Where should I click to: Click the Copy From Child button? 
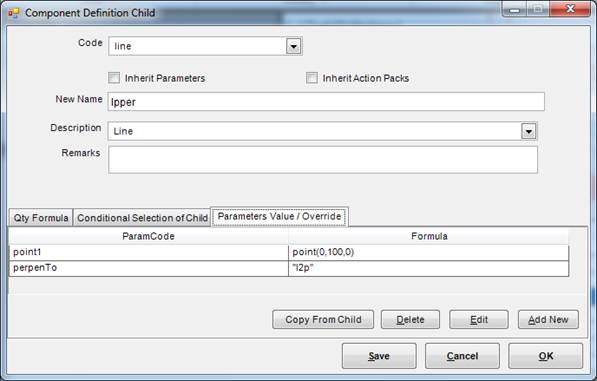323,319
